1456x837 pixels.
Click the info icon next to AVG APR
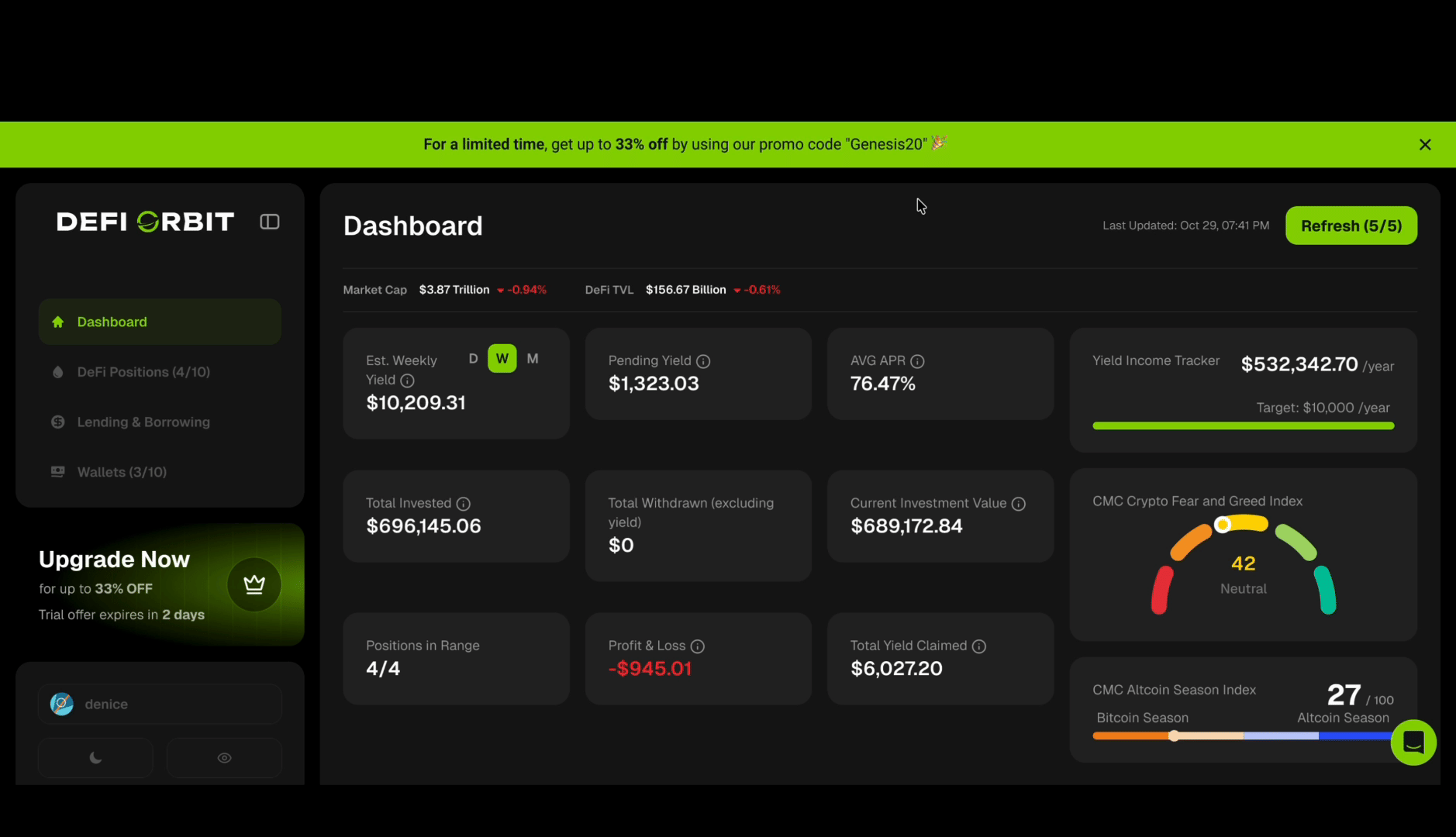coord(917,361)
